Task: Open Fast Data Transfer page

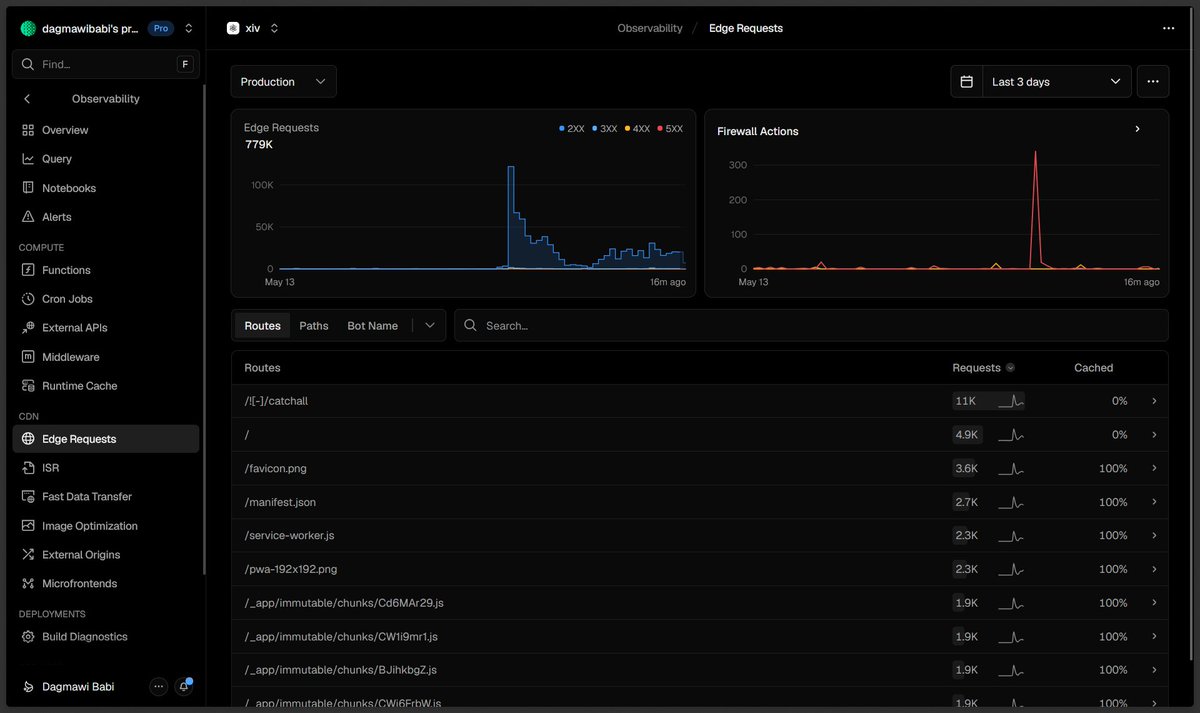Action: point(106,497)
